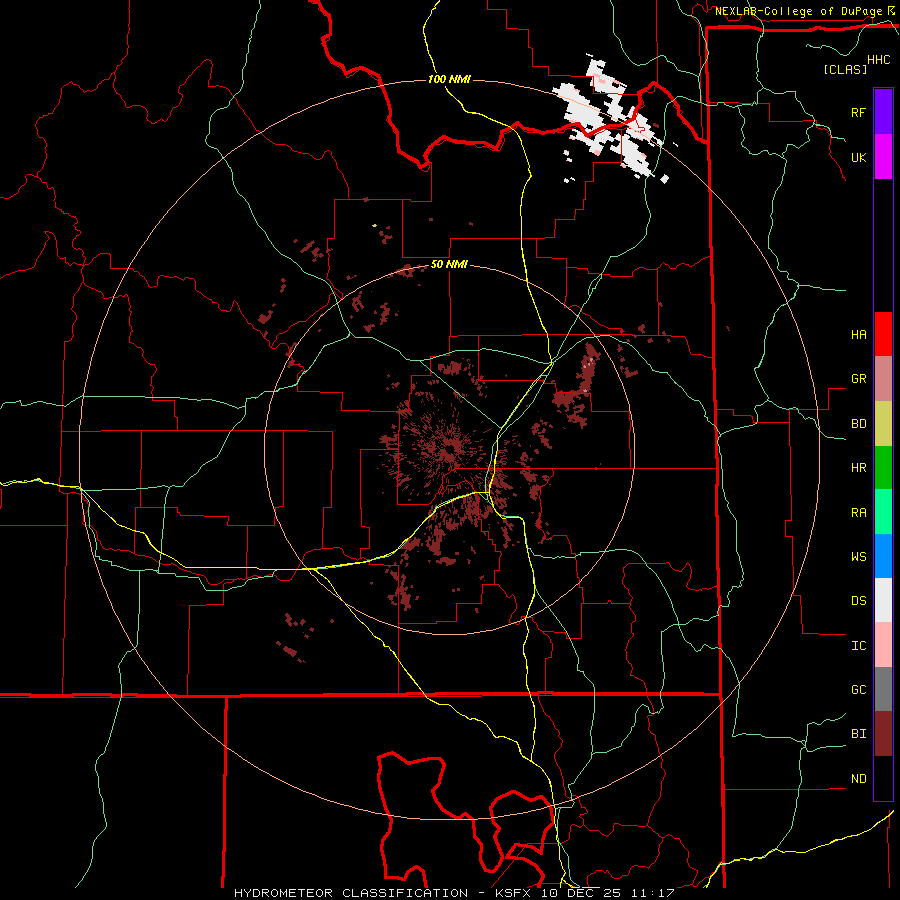The height and width of the screenshot is (900, 900).
Task: Click the DS legend label
Action: (858, 601)
